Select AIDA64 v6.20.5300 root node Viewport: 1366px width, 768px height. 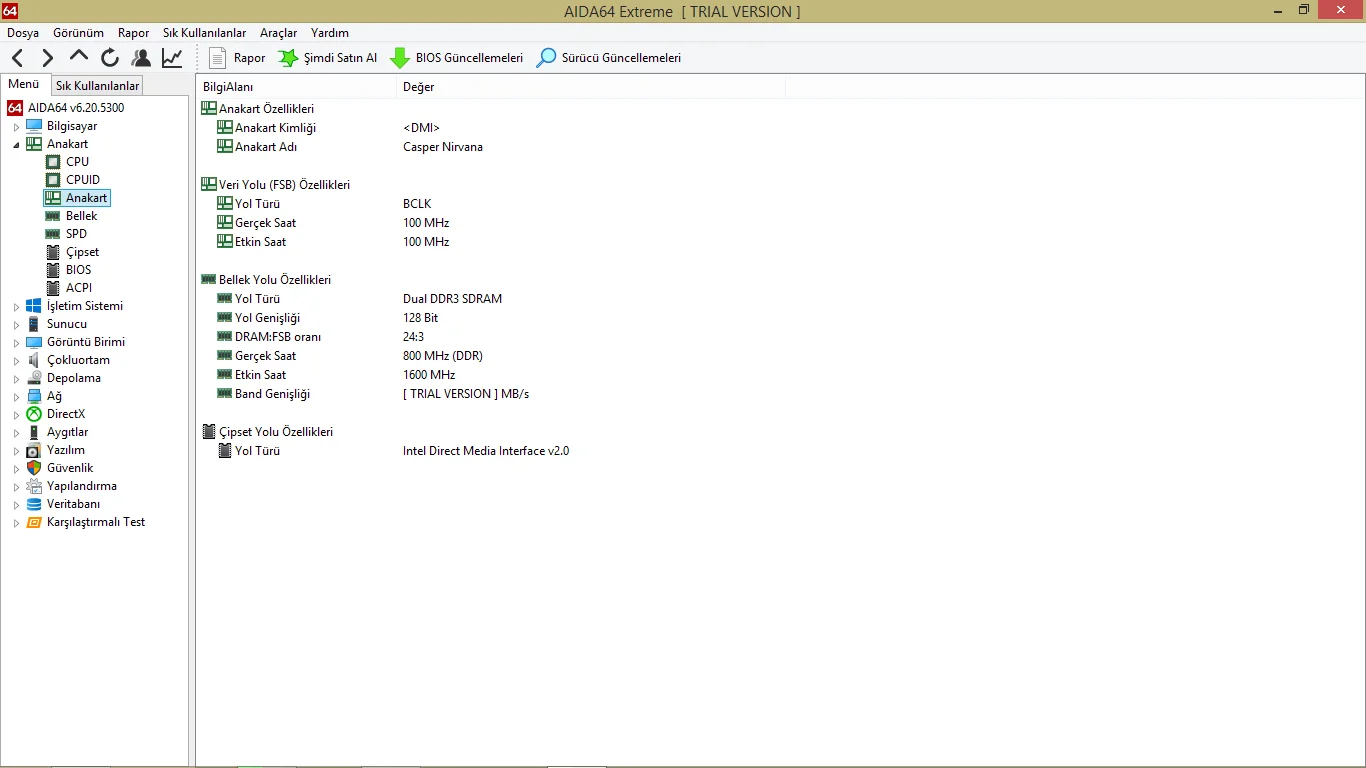coord(76,107)
